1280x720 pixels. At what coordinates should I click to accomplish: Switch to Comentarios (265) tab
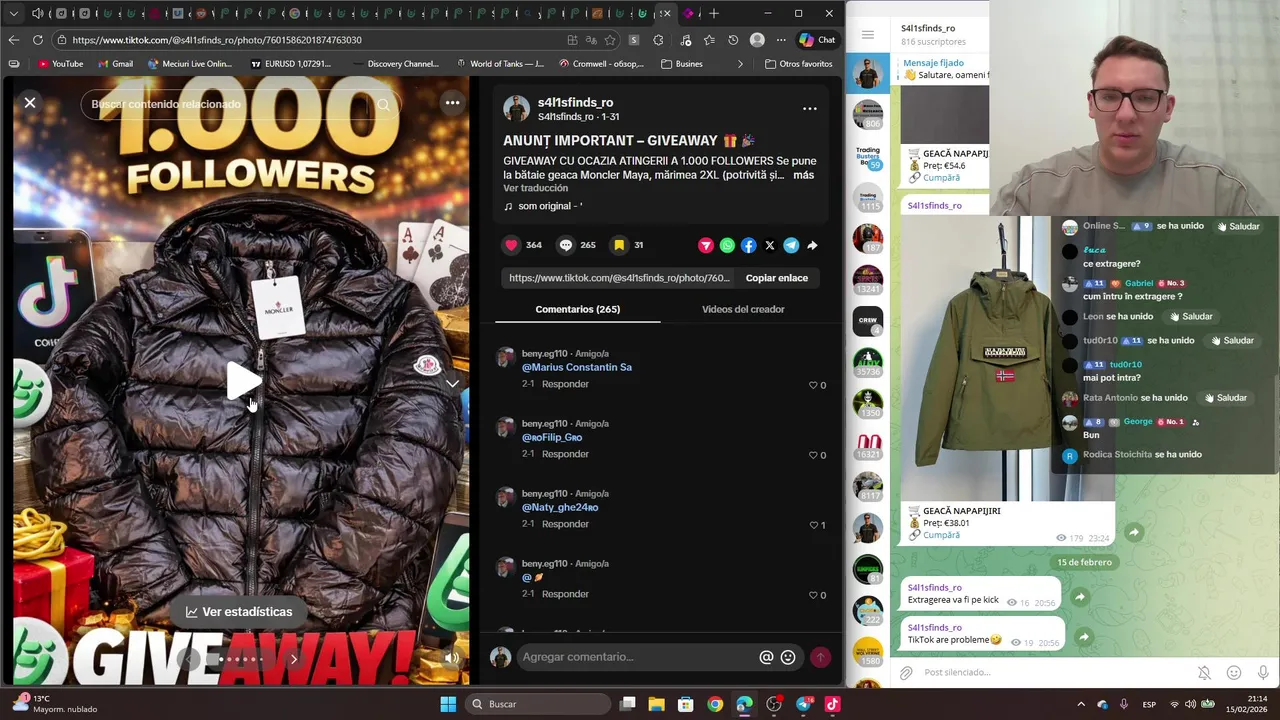(578, 309)
